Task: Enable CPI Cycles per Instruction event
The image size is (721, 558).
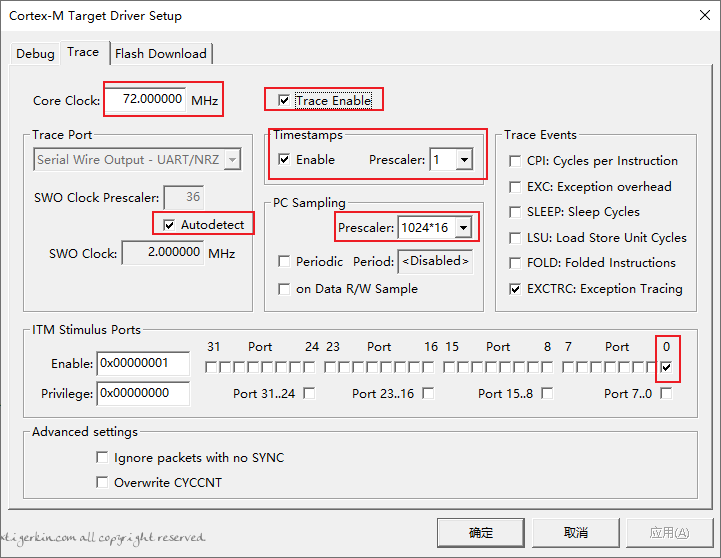Action: (515, 161)
